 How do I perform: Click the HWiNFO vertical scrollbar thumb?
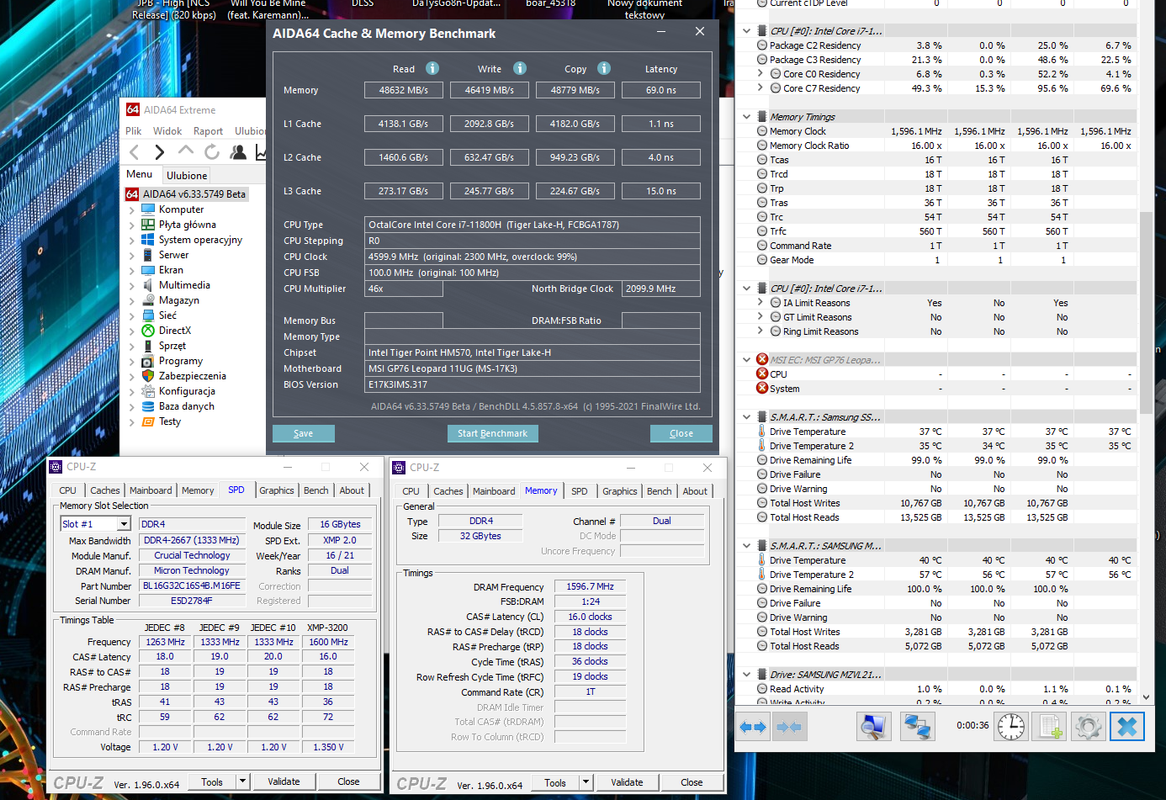(1146, 312)
